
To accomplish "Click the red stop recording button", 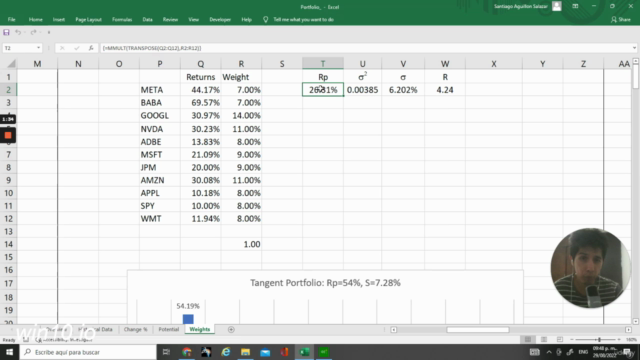I will 8,135.
